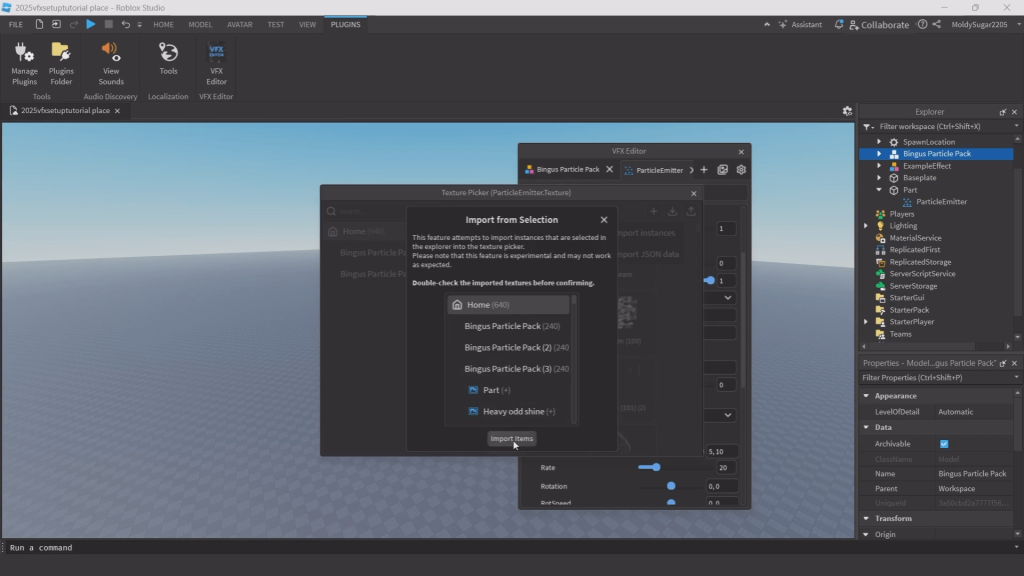Select ReplicatedStorage in Explorer

[x=920, y=262]
